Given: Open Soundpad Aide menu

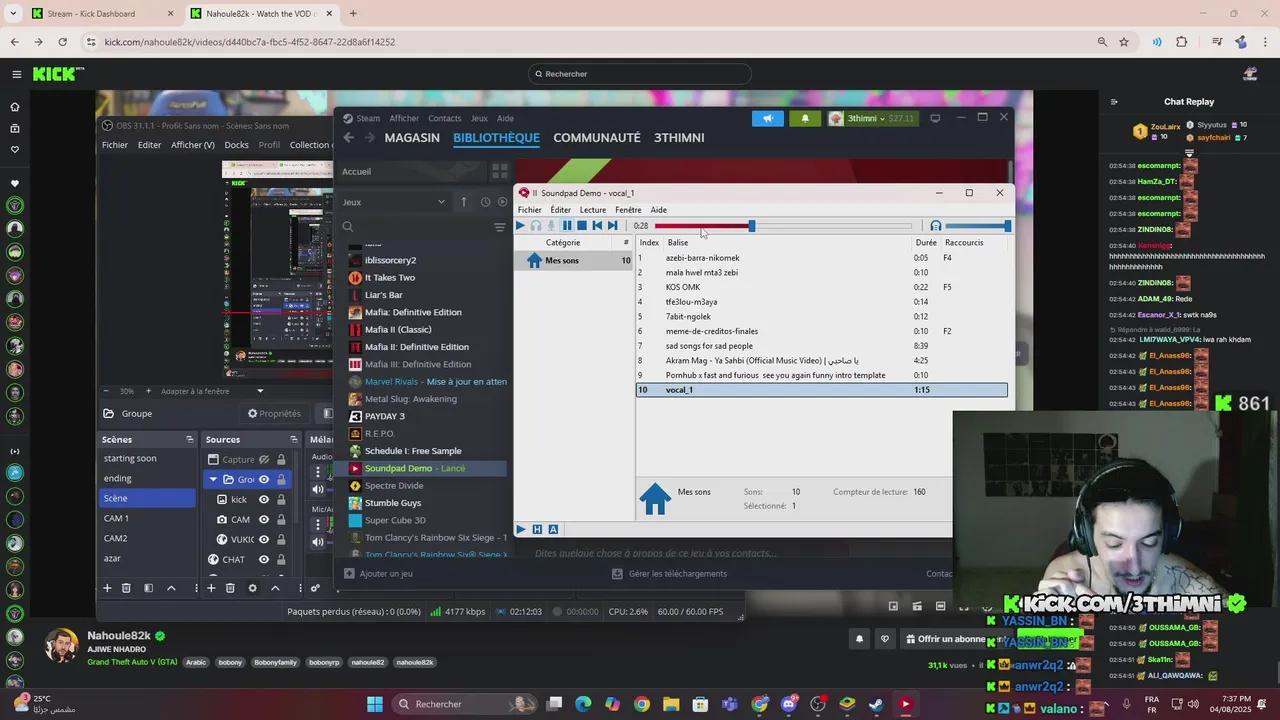Looking at the screenshot, I should (x=658, y=210).
